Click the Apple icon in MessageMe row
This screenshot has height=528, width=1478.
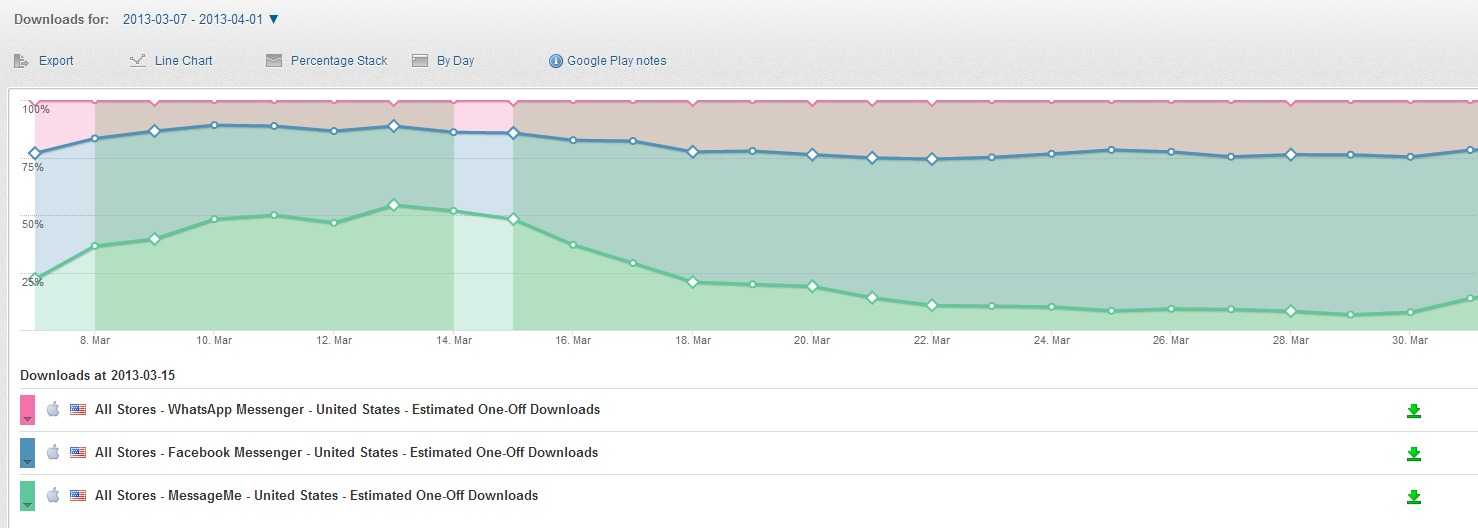point(54,495)
